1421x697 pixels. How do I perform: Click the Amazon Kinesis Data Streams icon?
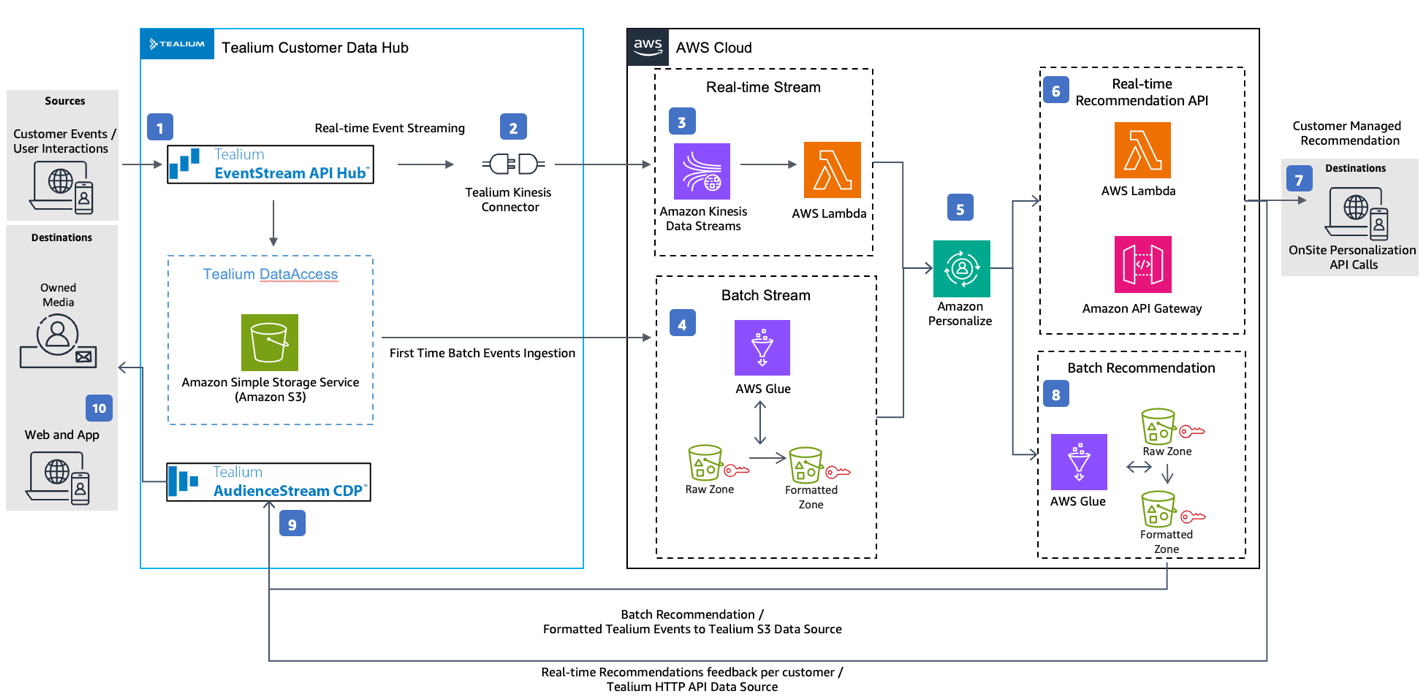[x=702, y=171]
